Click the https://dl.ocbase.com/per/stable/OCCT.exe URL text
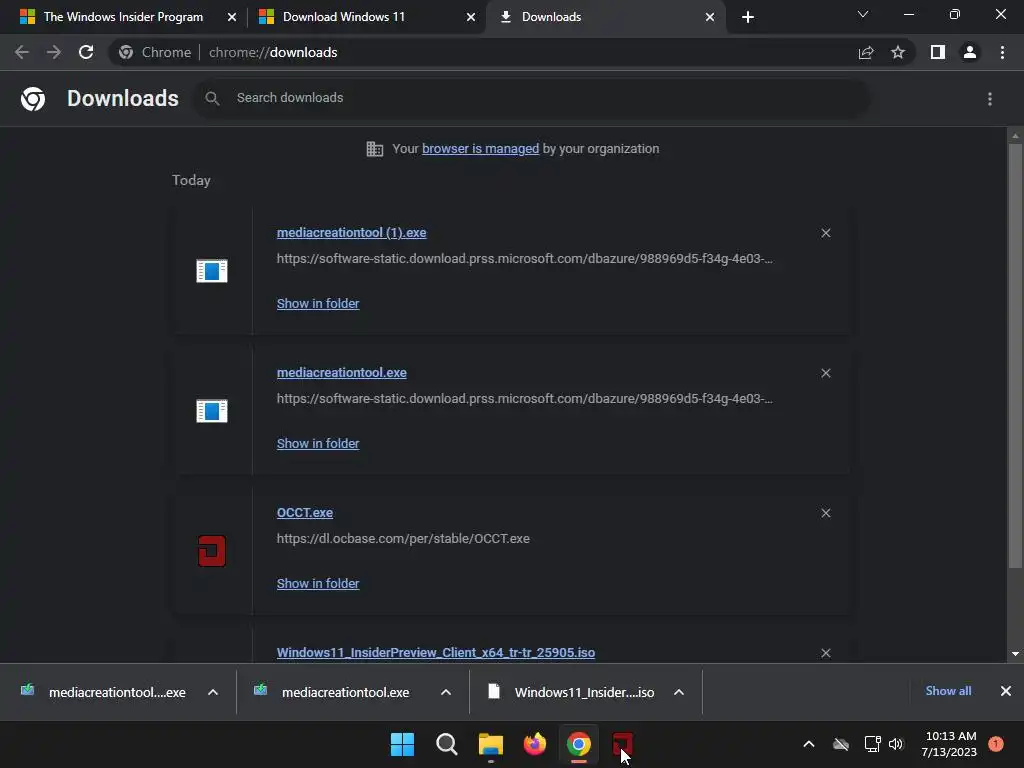 pyautogui.click(x=403, y=539)
